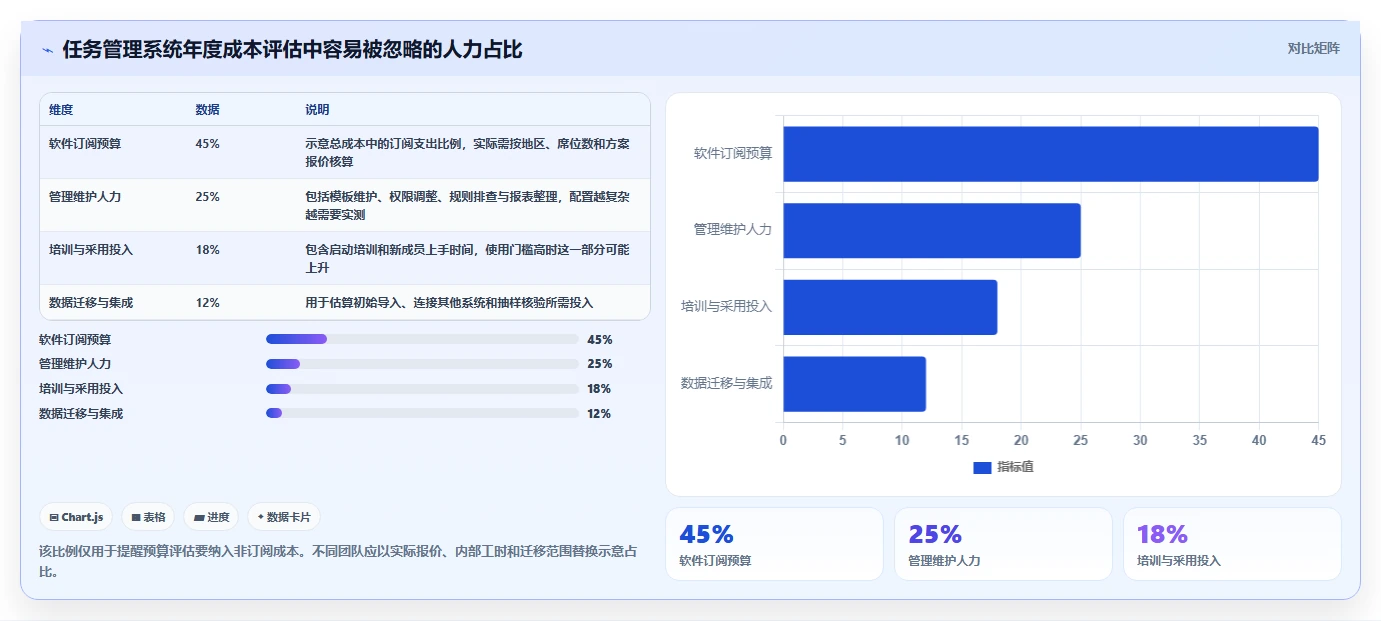This screenshot has width=1381, height=621.
Task: Select the 数据卡片 tag chip
Action: pos(284,517)
